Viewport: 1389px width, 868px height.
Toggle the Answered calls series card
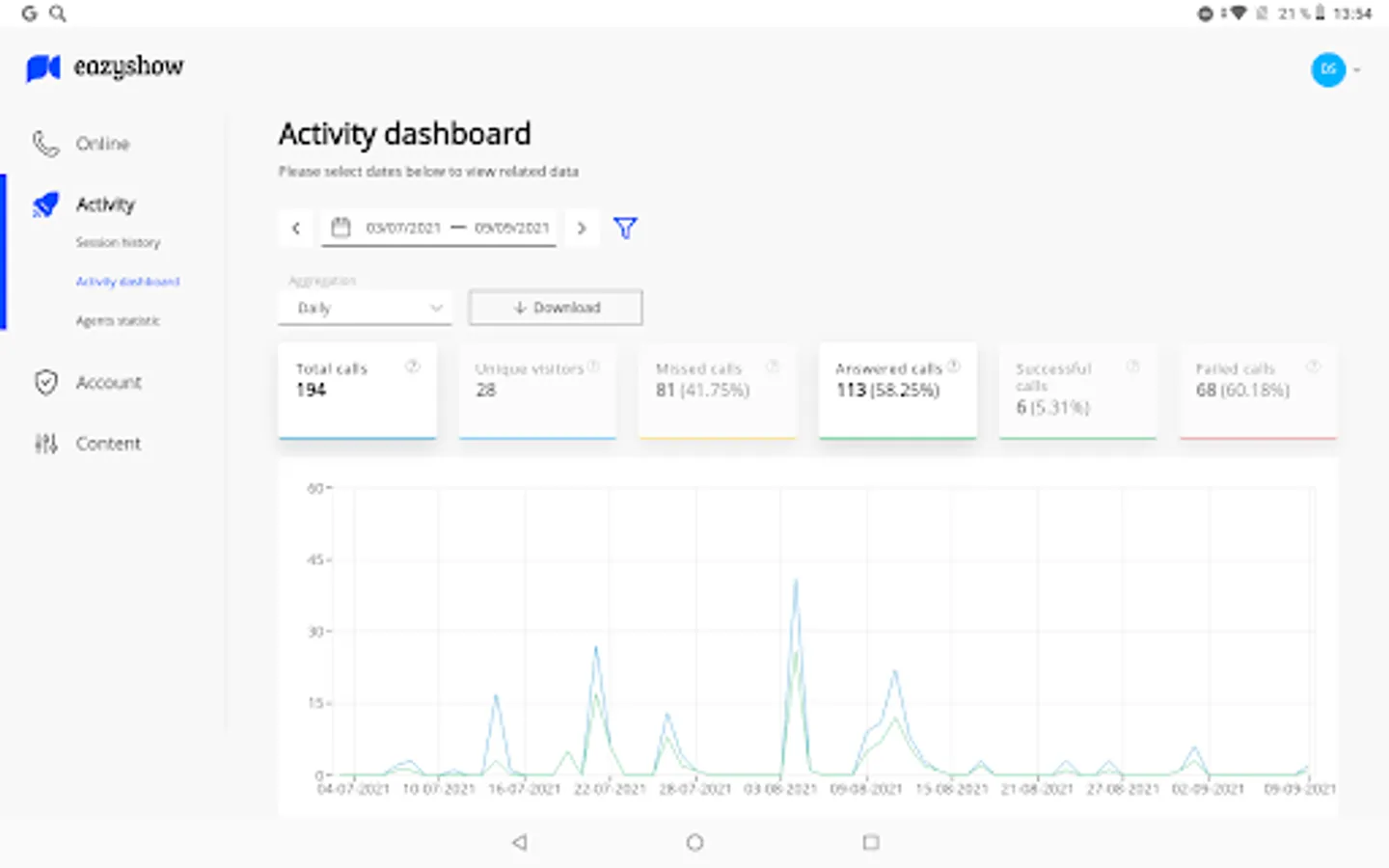coord(898,392)
